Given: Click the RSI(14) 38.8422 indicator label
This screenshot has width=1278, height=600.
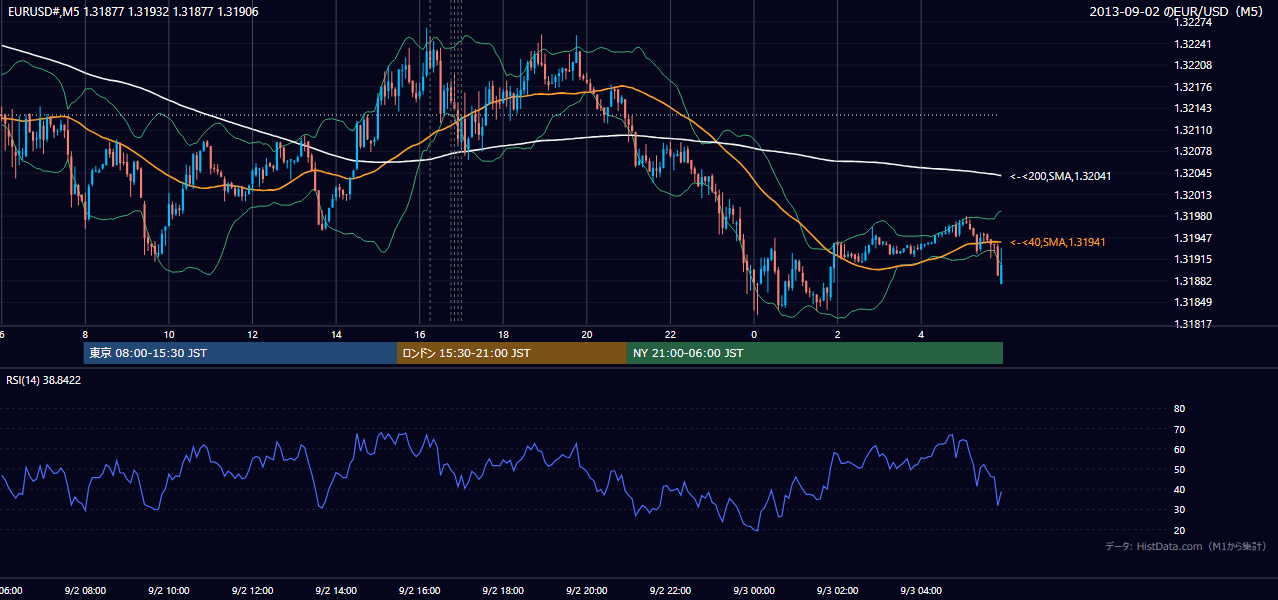Looking at the screenshot, I should 44,380.
